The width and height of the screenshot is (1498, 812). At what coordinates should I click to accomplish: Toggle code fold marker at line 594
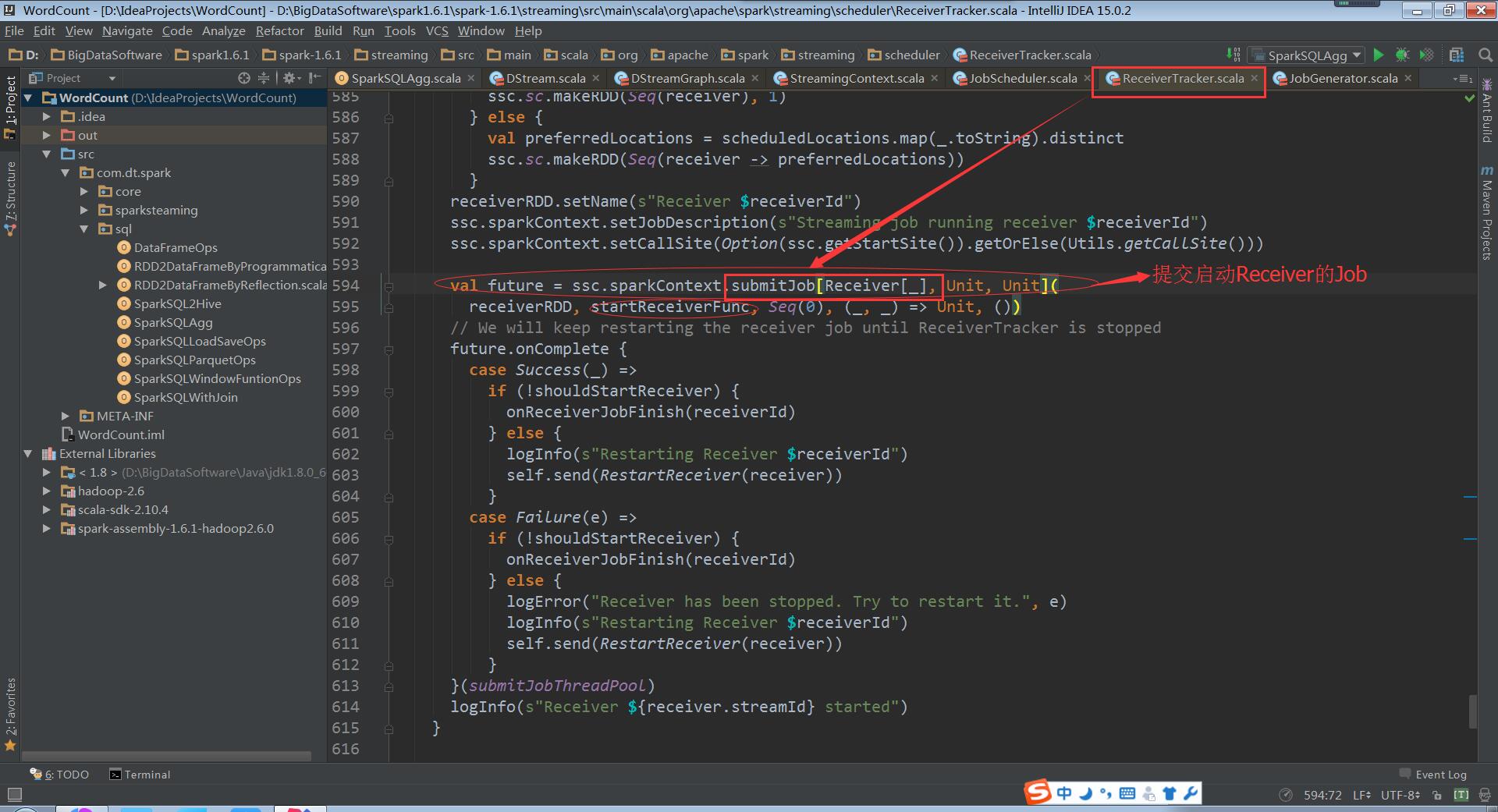pos(389,285)
